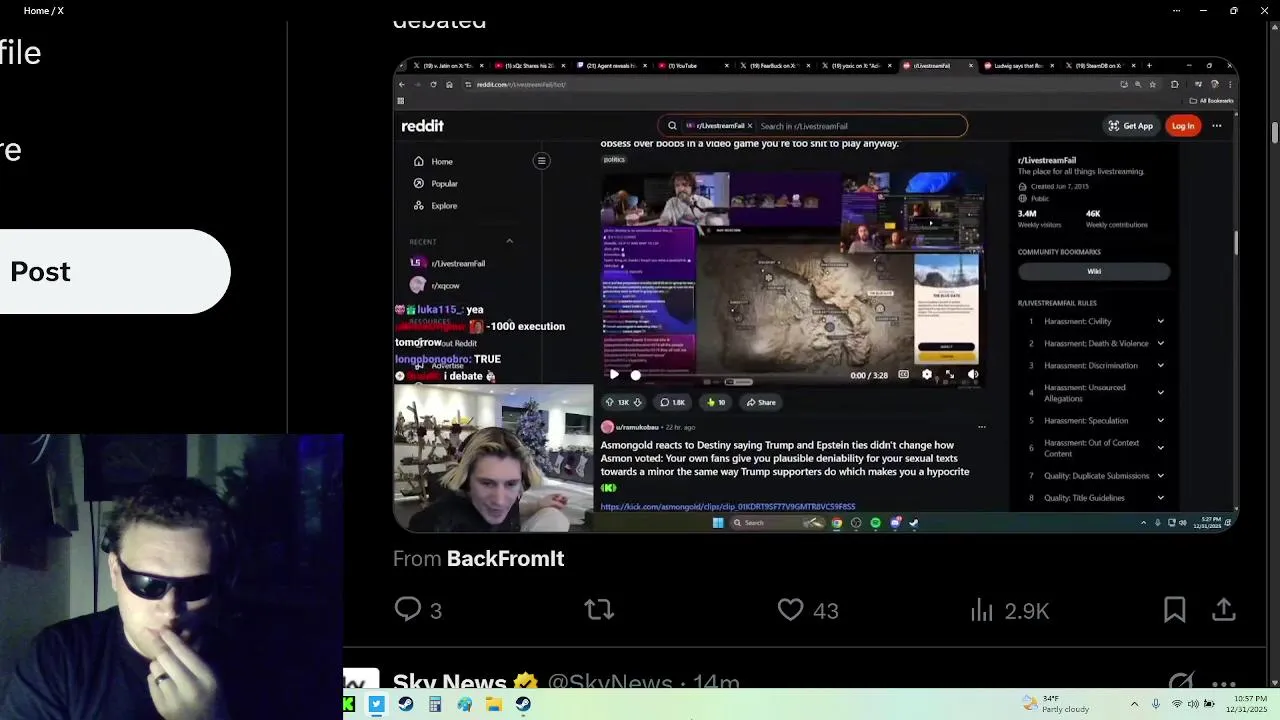Open File Explorer from the taskbar
This screenshot has width=1280, height=720.
pos(494,704)
